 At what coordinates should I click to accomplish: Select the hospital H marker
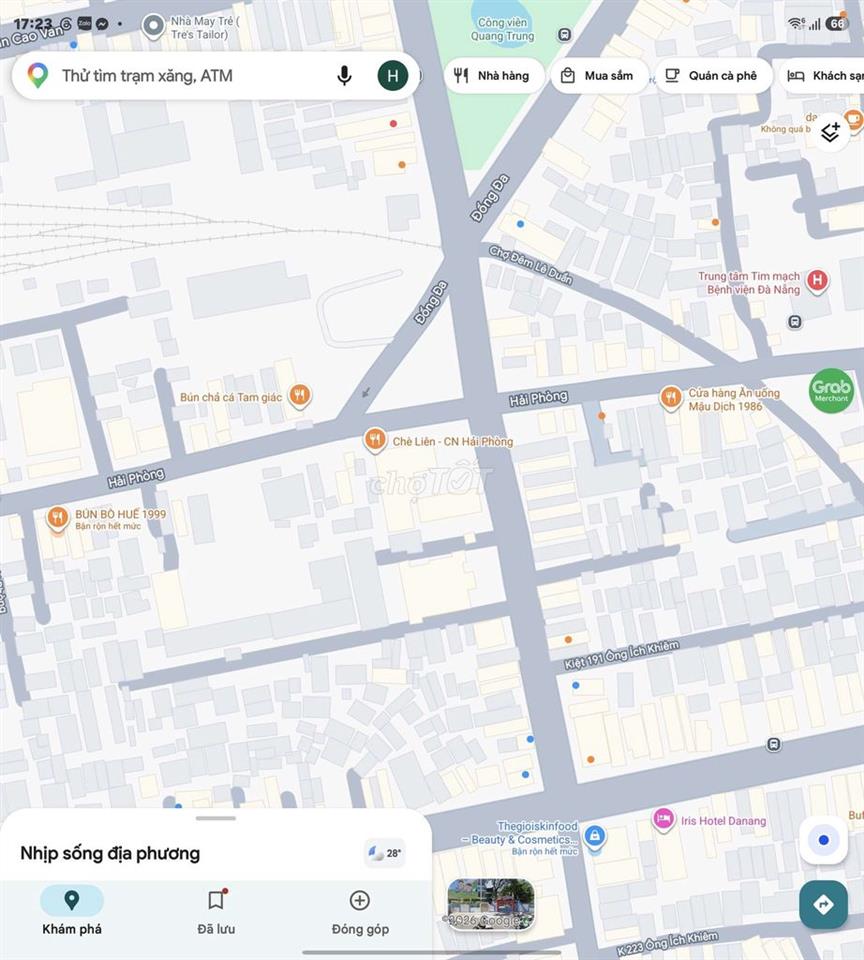pos(817,281)
